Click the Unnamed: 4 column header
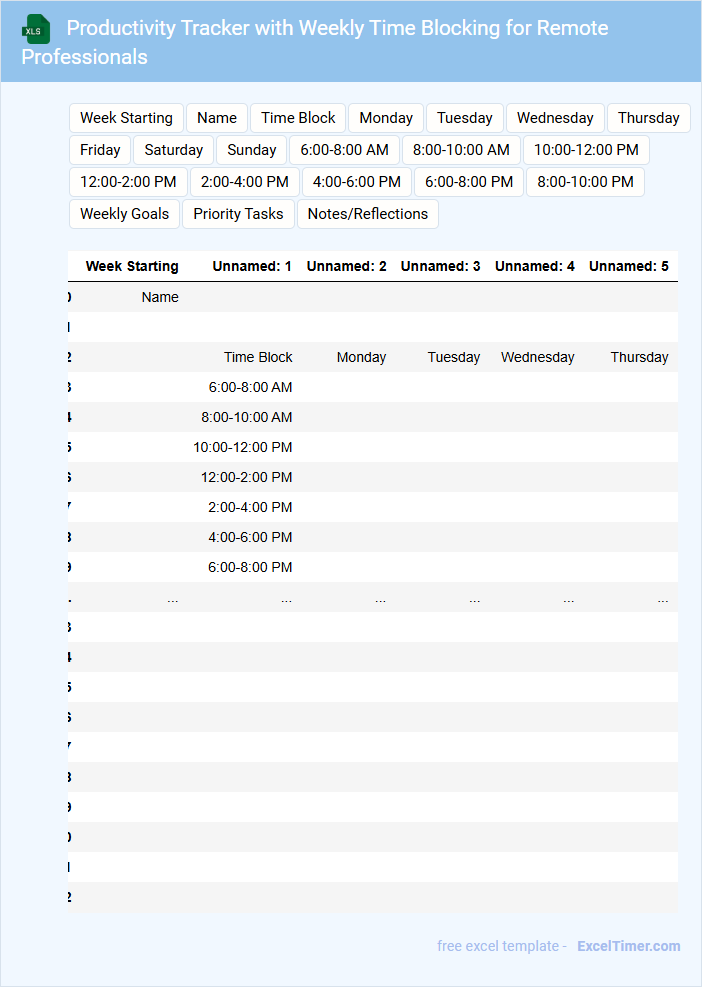Image resolution: width=702 pixels, height=987 pixels. tap(535, 266)
